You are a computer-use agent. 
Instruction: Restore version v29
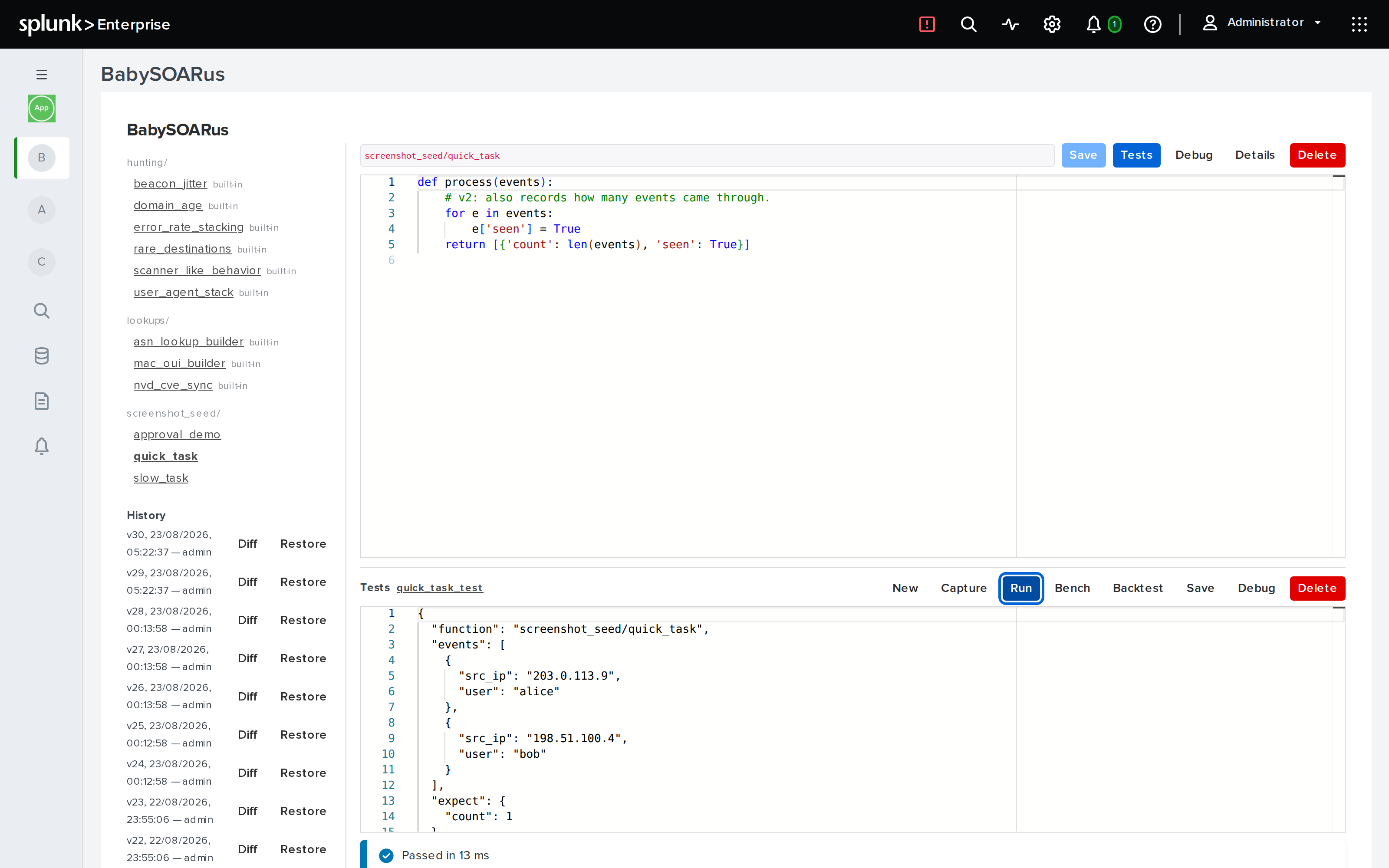303,582
